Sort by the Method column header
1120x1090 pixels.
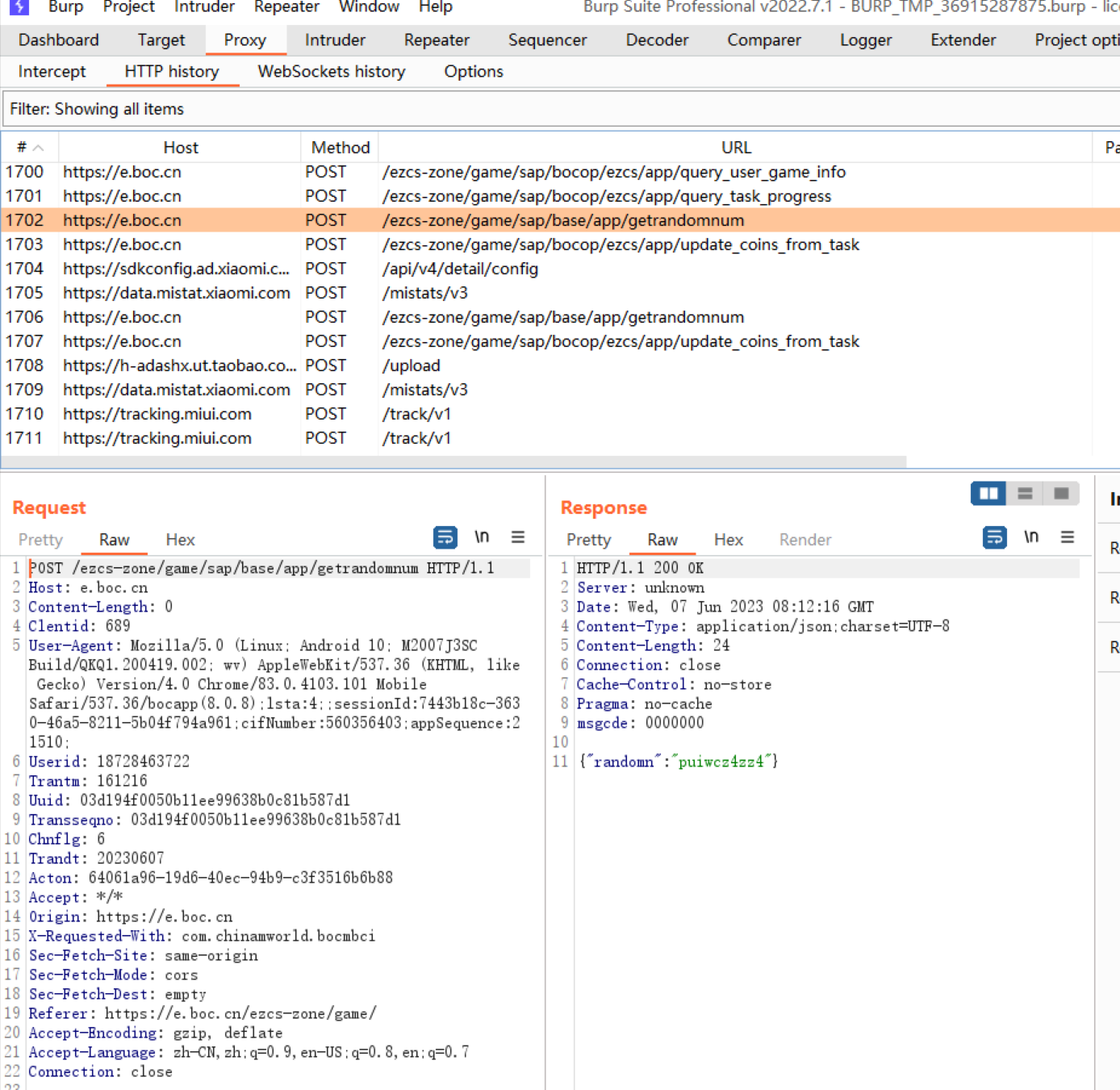click(x=340, y=148)
